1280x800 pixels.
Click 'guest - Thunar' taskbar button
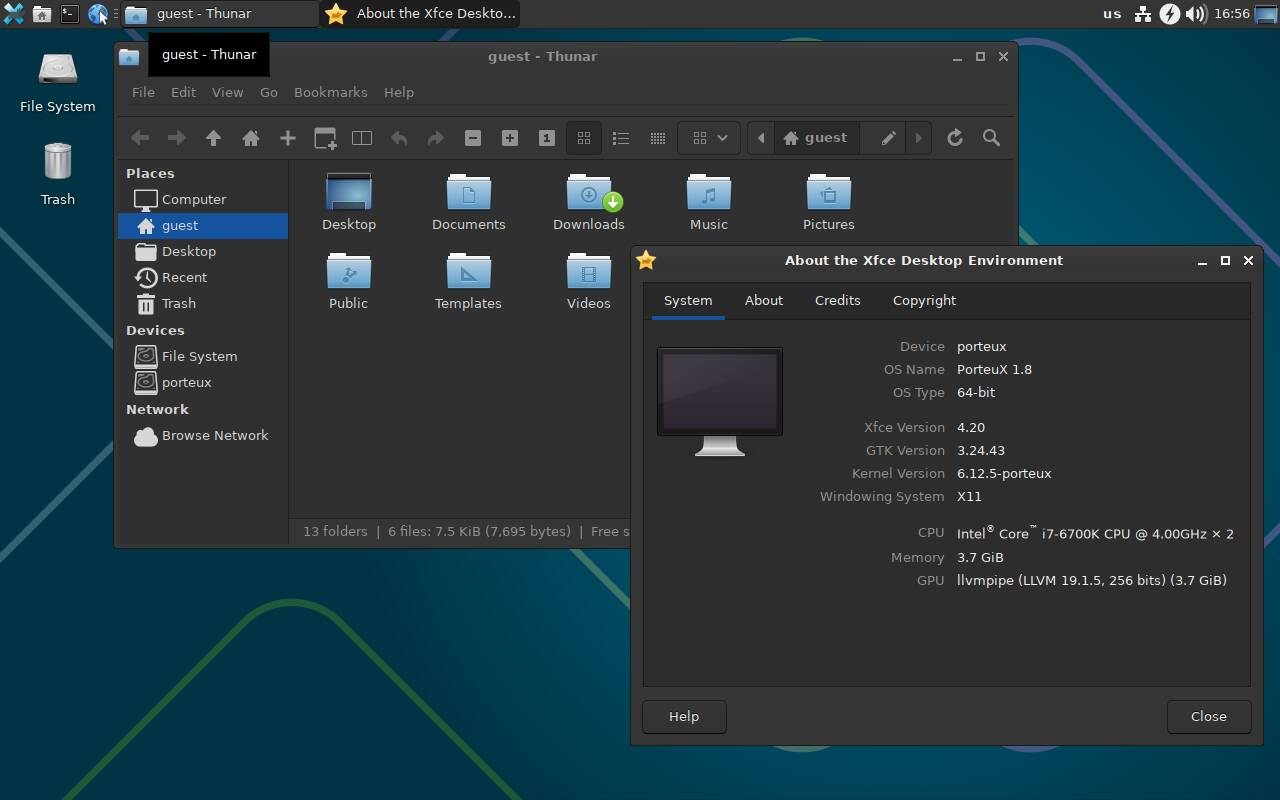(x=219, y=13)
